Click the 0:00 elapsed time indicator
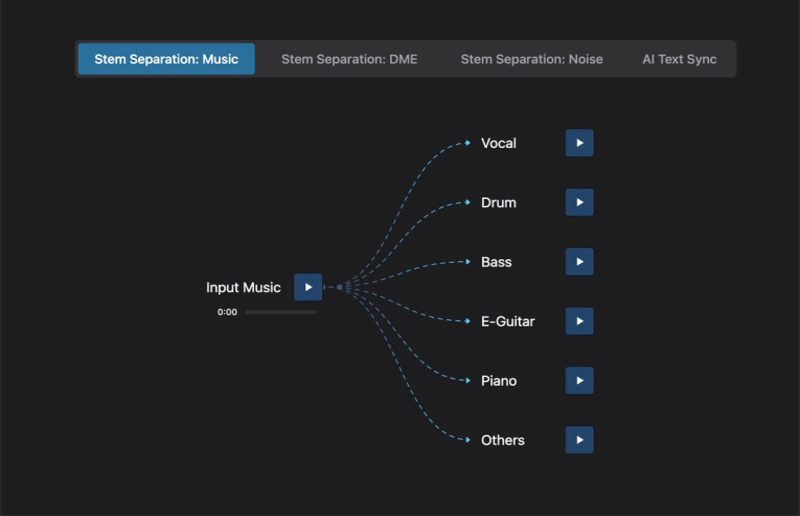The height and width of the screenshot is (516, 800). tap(227, 312)
